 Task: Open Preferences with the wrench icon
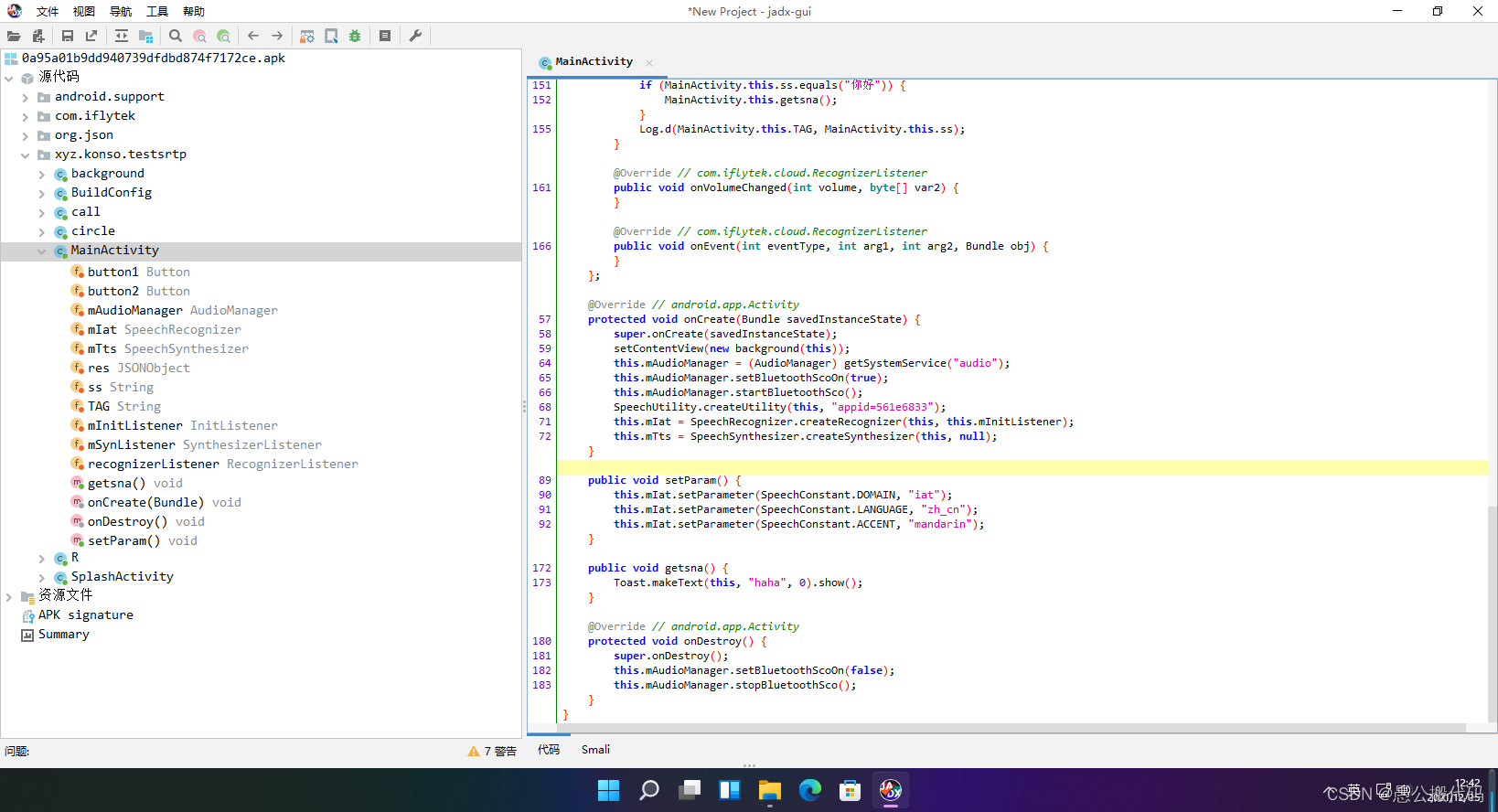[x=415, y=36]
